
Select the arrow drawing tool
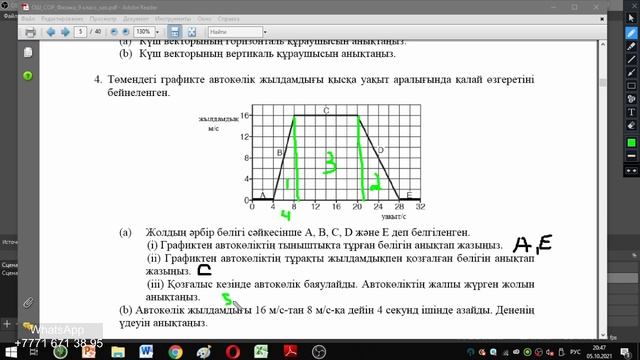(631, 73)
